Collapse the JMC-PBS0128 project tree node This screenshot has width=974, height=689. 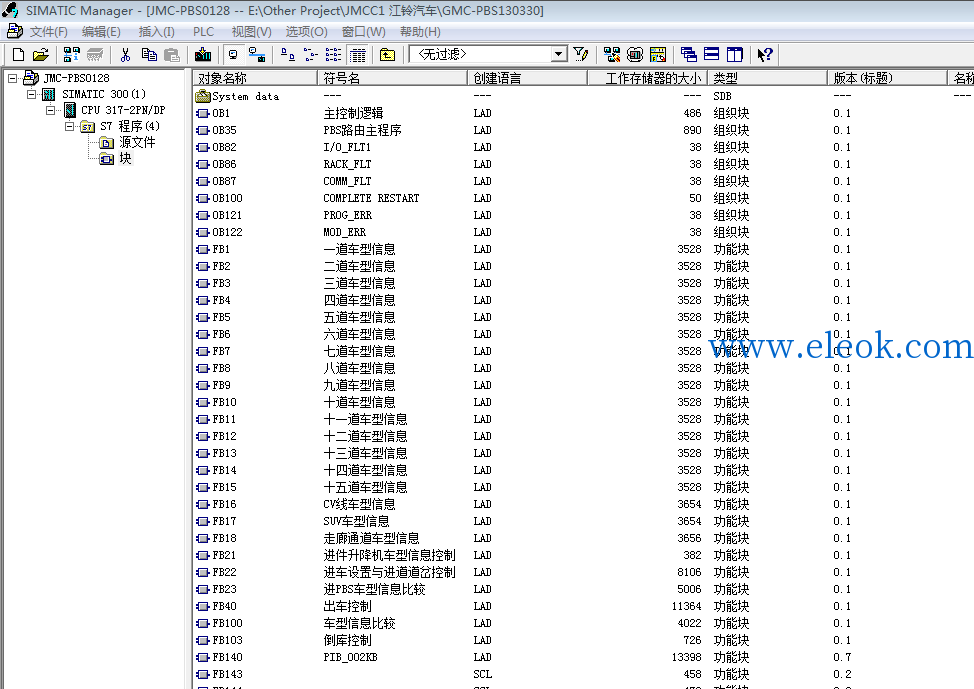point(12,78)
